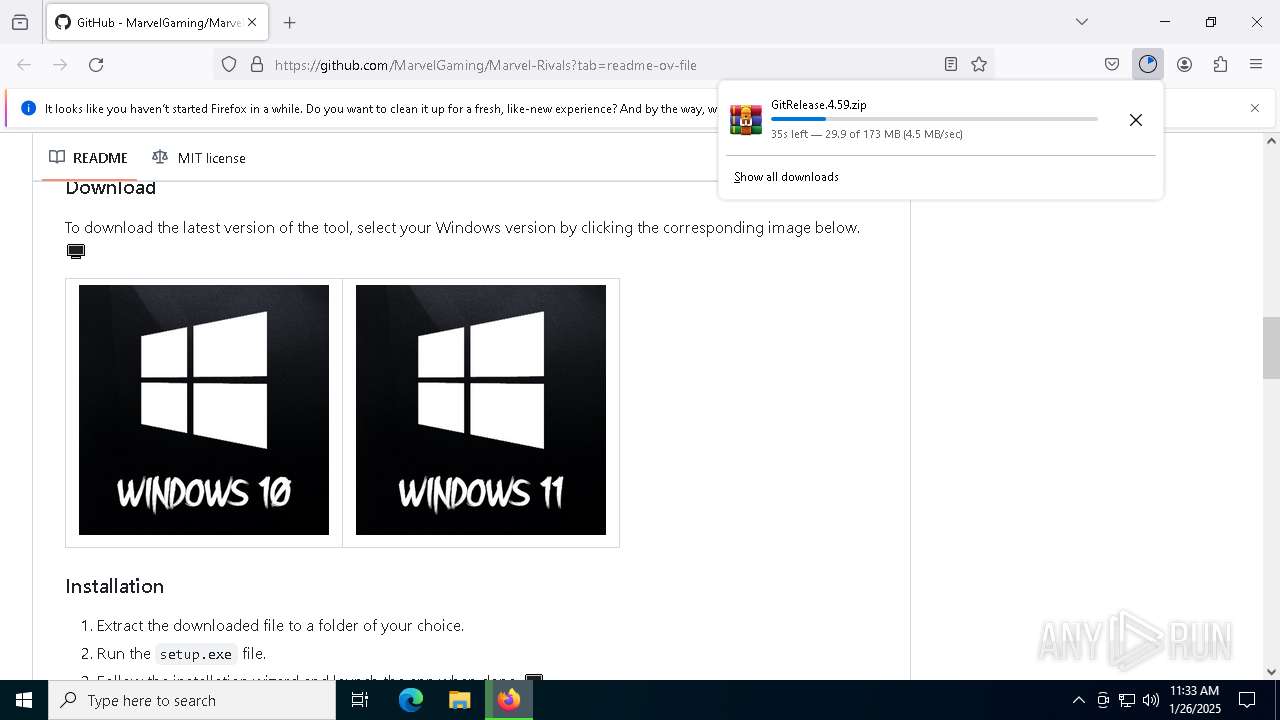1280x720 pixels.
Task: Open a new tab with plus button
Action: (290, 22)
